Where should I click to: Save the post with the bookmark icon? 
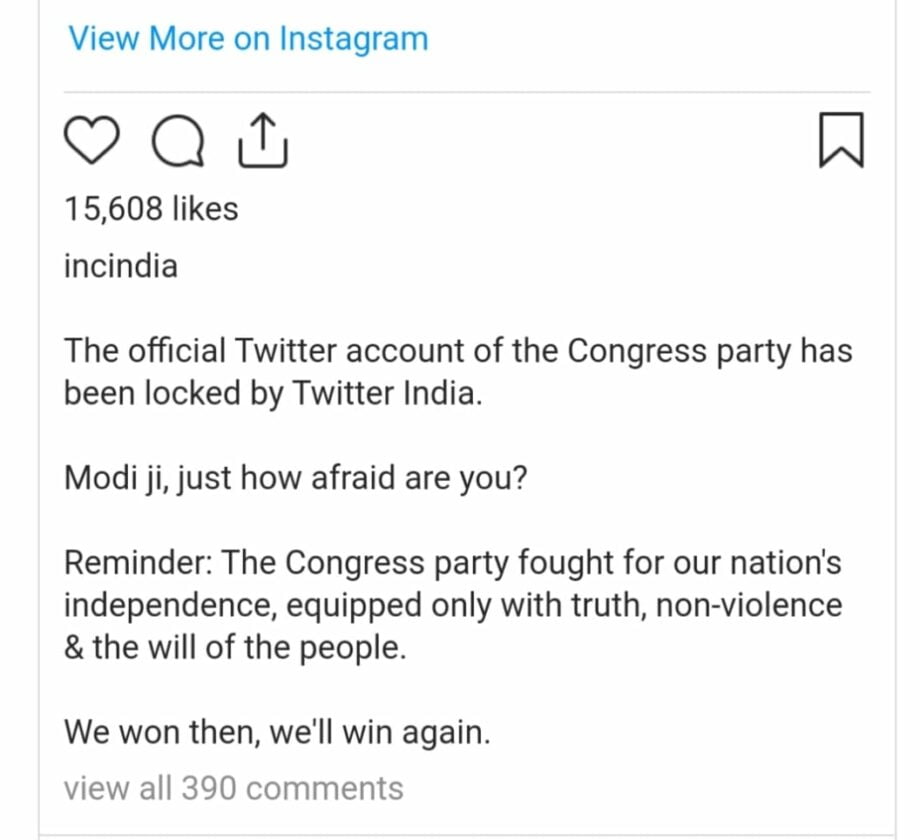pos(839,141)
